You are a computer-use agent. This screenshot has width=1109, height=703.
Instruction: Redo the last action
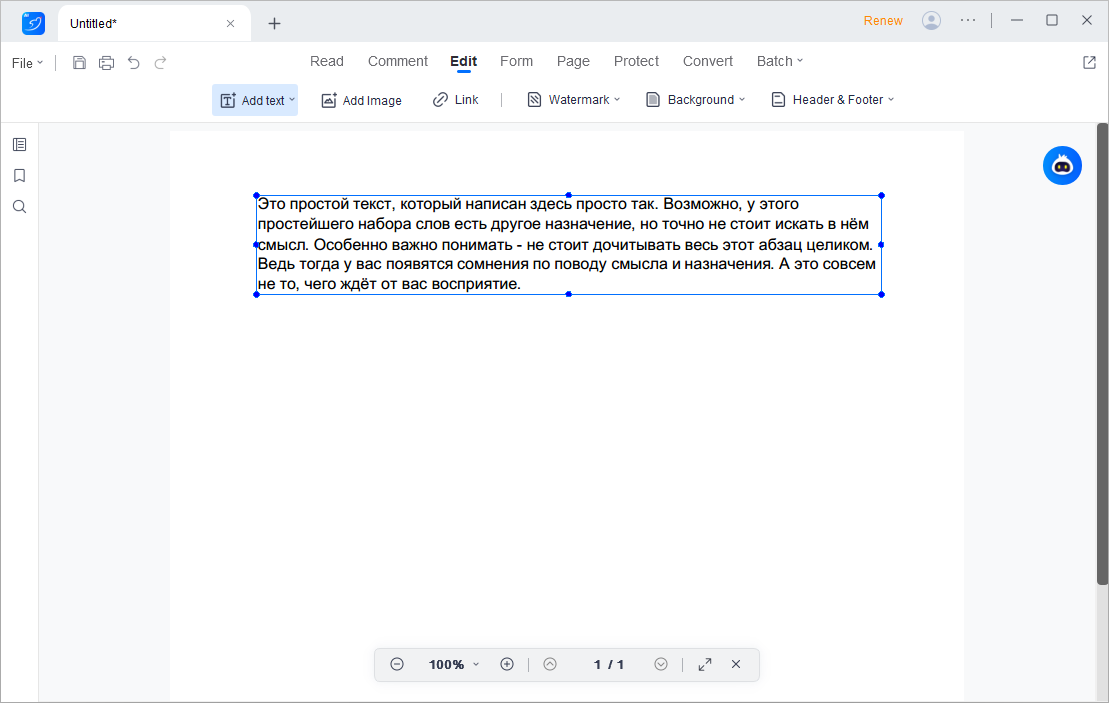pyautogui.click(x=160, y=62)
